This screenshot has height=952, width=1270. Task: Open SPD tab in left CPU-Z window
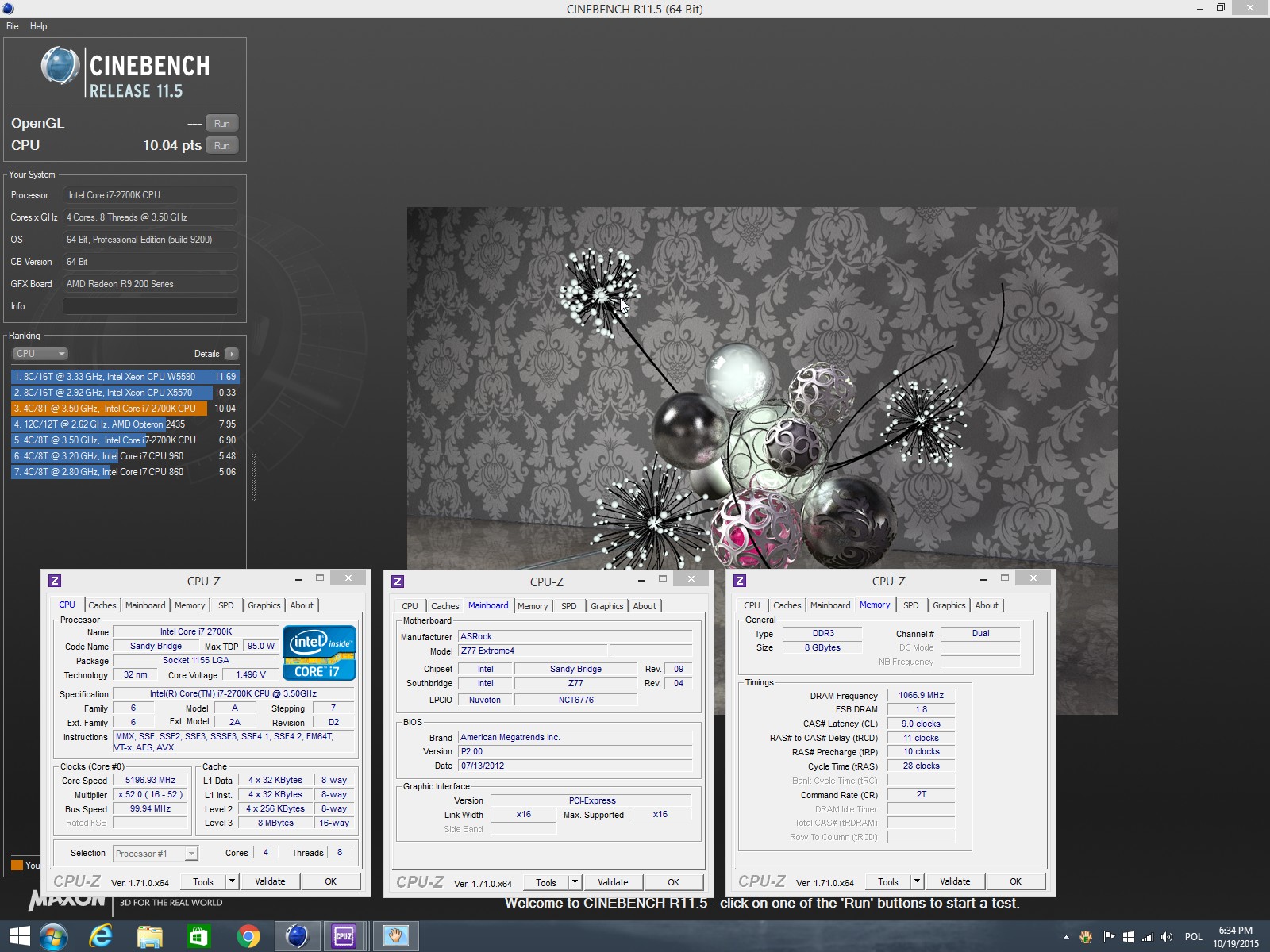(226, 605)
